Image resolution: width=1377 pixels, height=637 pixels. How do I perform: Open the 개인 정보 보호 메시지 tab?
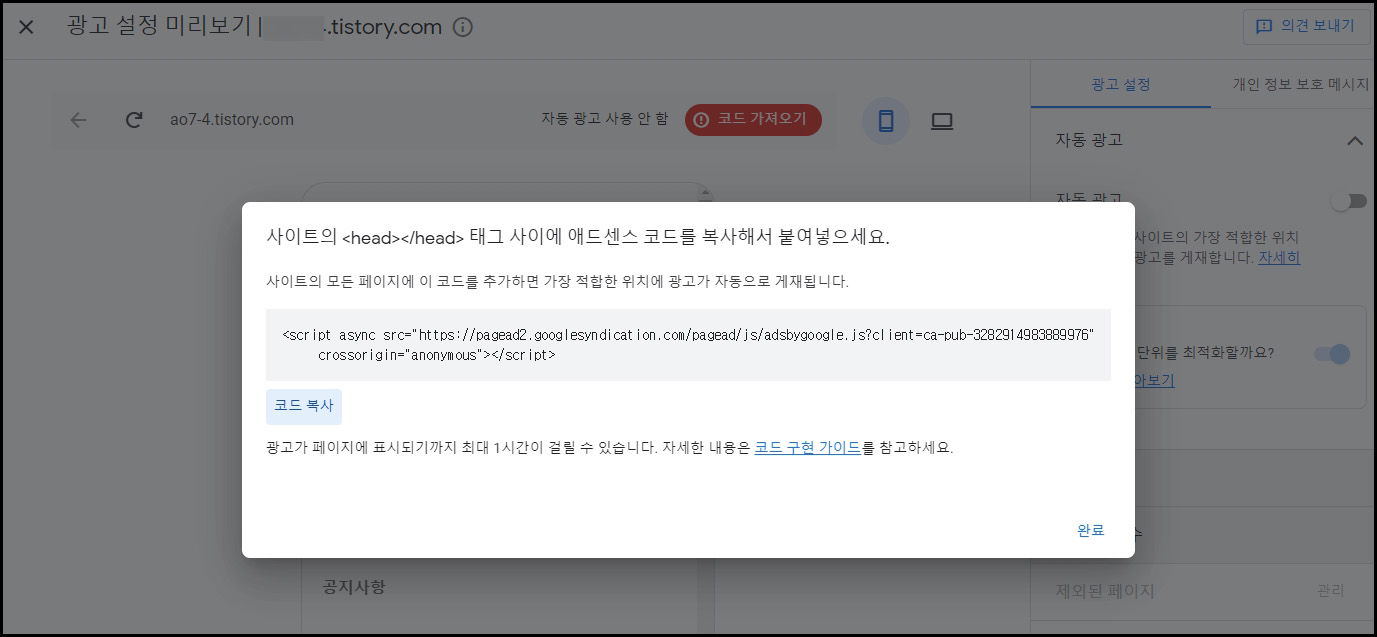[1301, 85]
